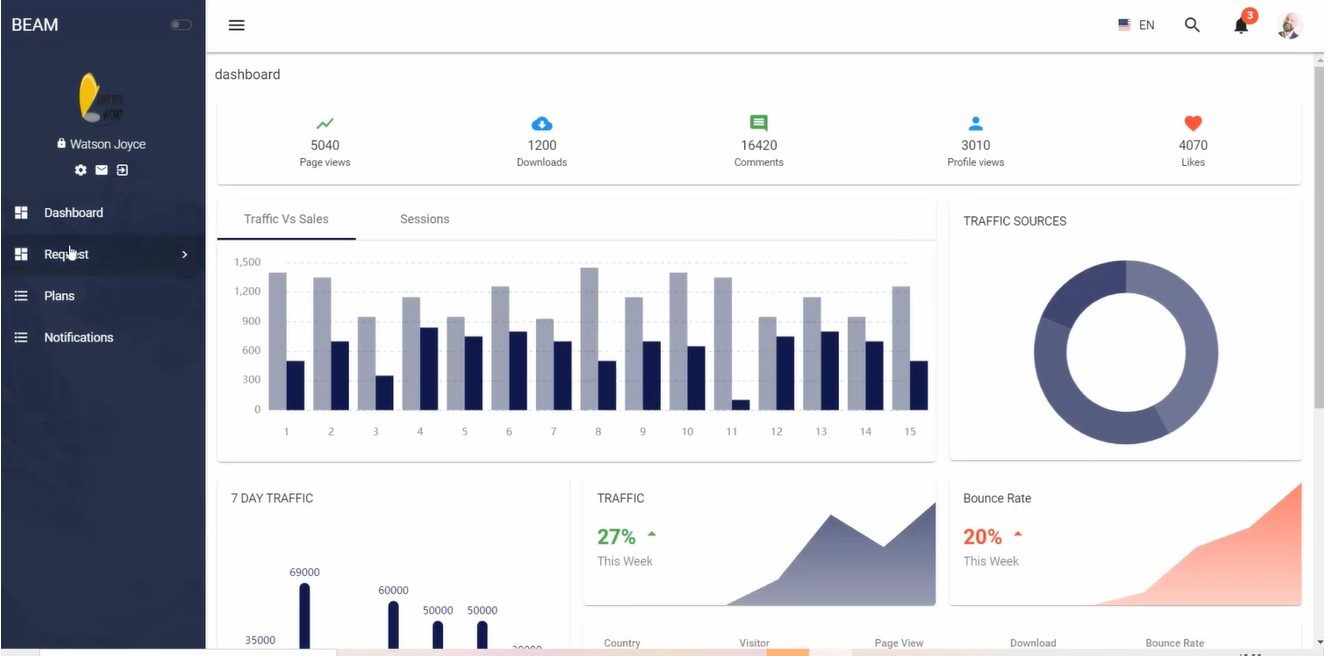This screenshot has height=656, width=1330.
Task: Click the 1200 downloads value
Action: click(x=542, y=145)
